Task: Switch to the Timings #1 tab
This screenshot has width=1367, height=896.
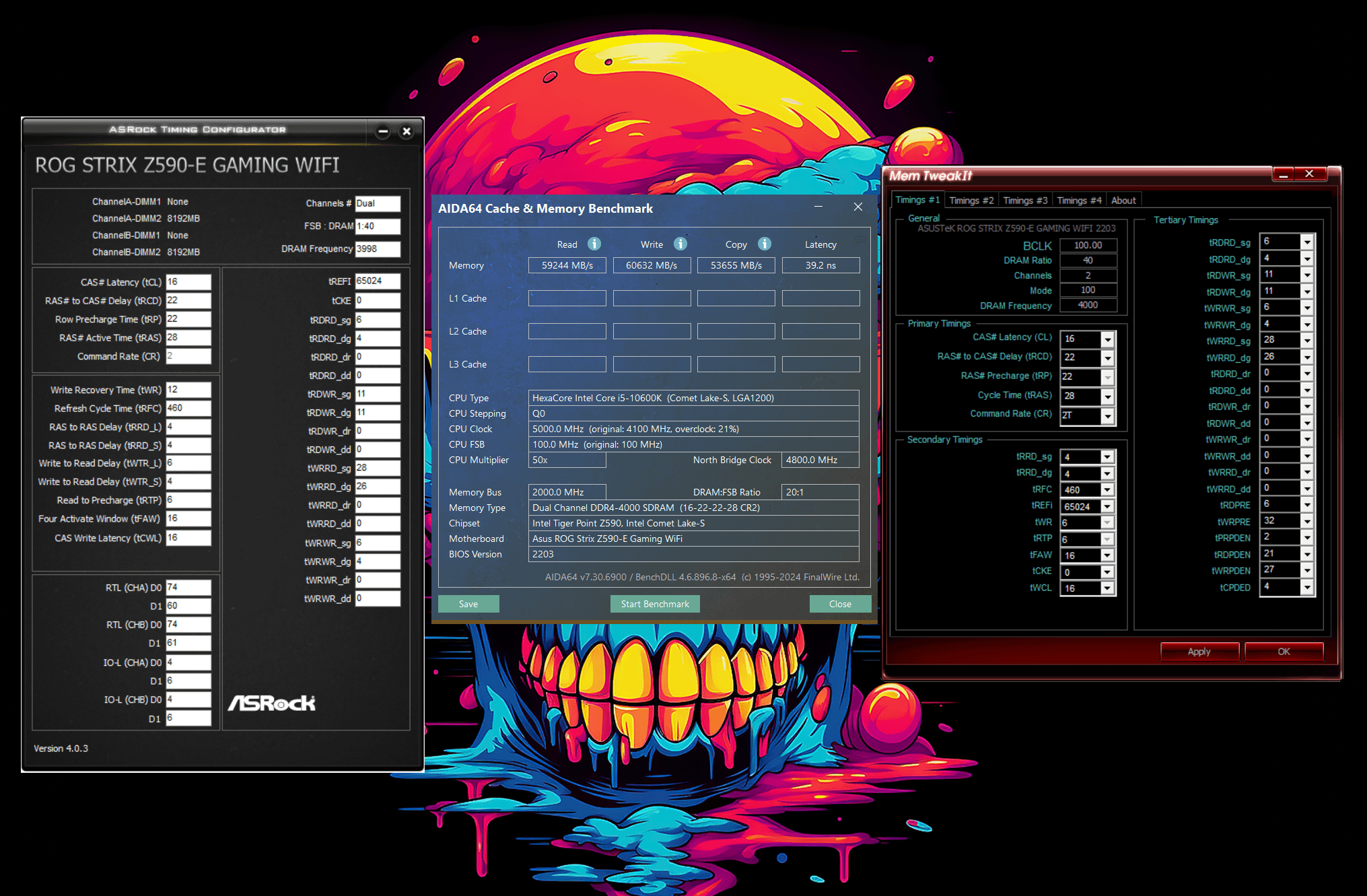Action: click(917, 200)
